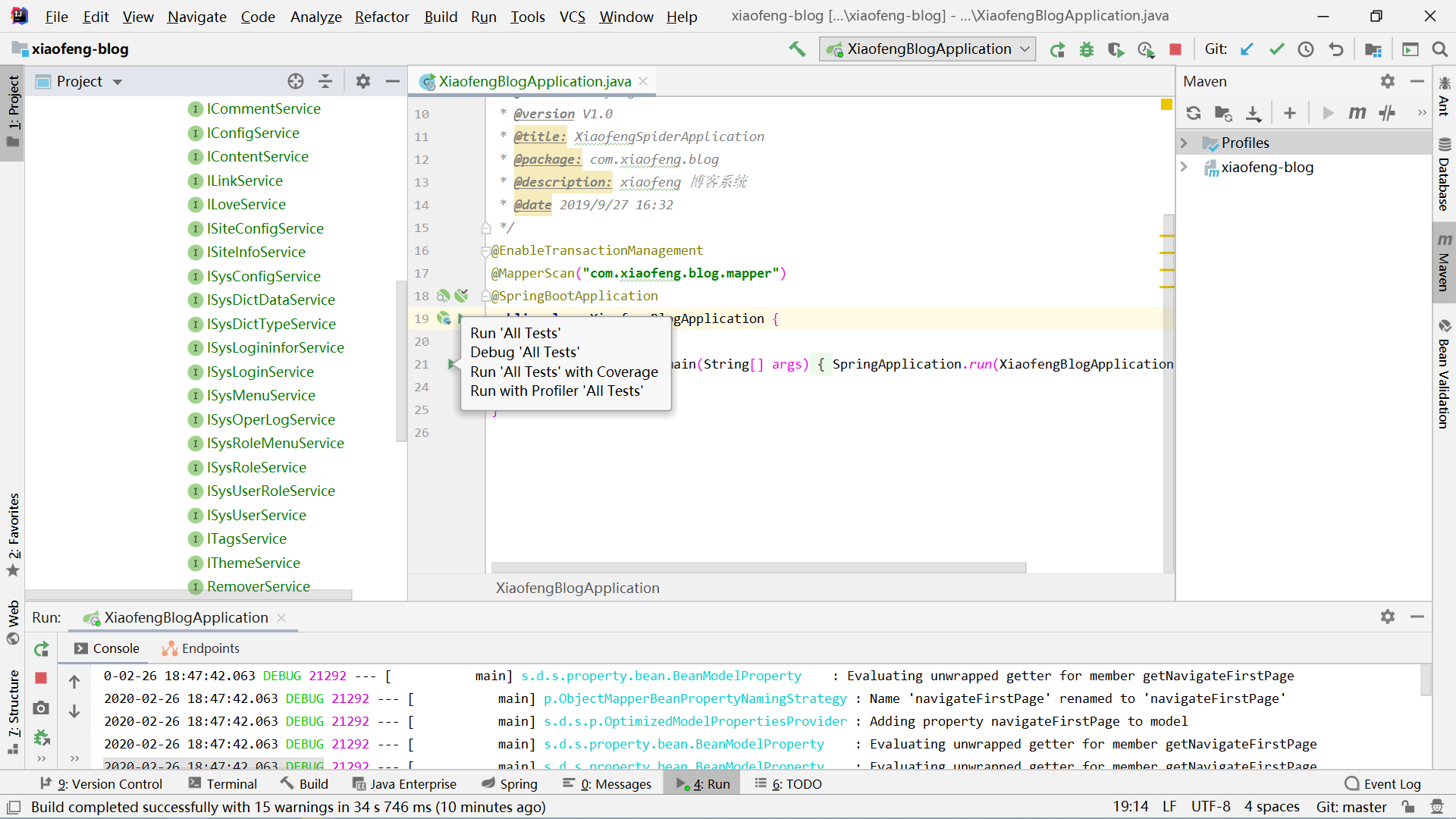Open ICommentService in project tree
Image resolution: width=1456 pixels, height=819 pixels.
pyautogui.click(x=263, y=108)
